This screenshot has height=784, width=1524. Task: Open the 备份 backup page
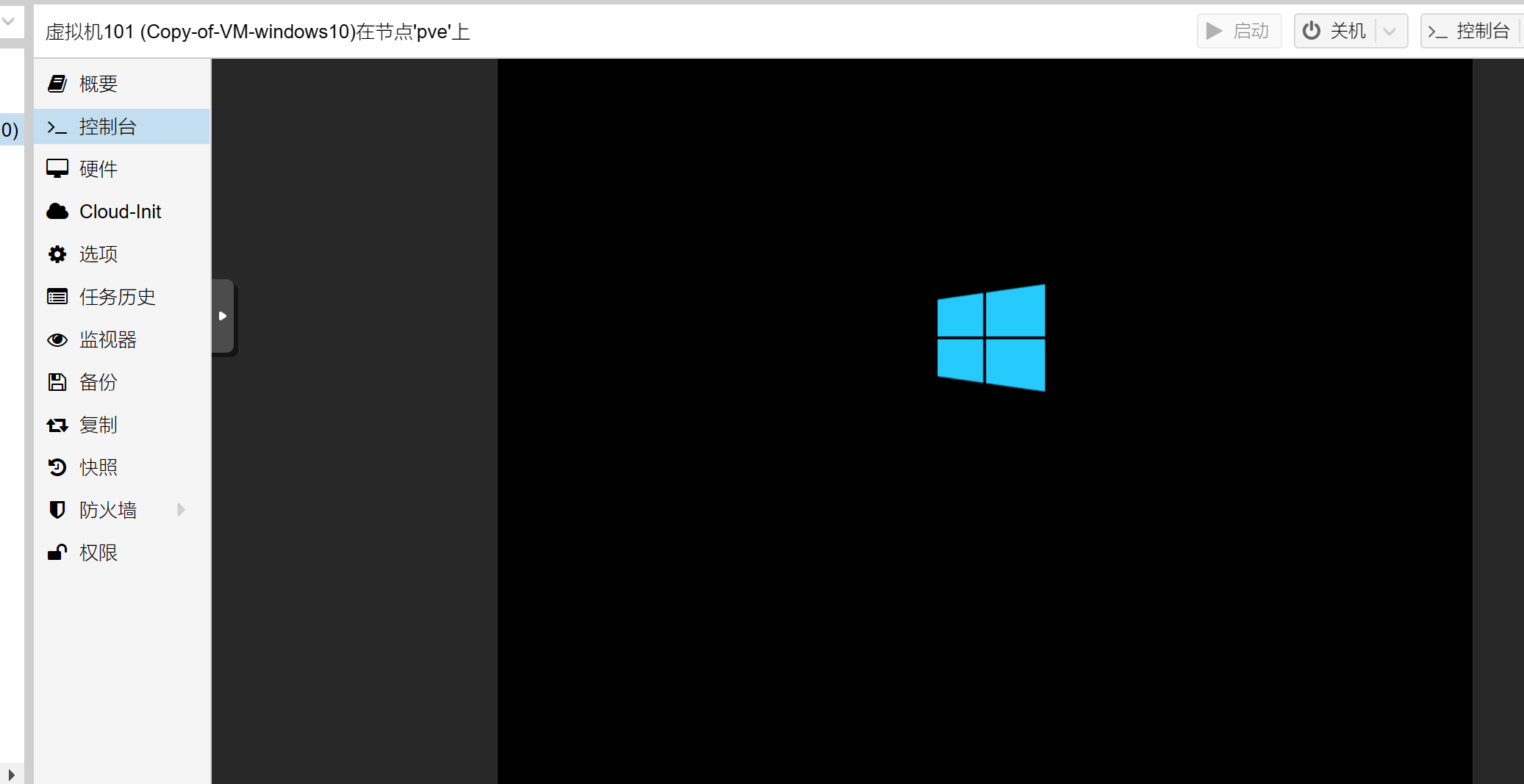coord(122,382)
